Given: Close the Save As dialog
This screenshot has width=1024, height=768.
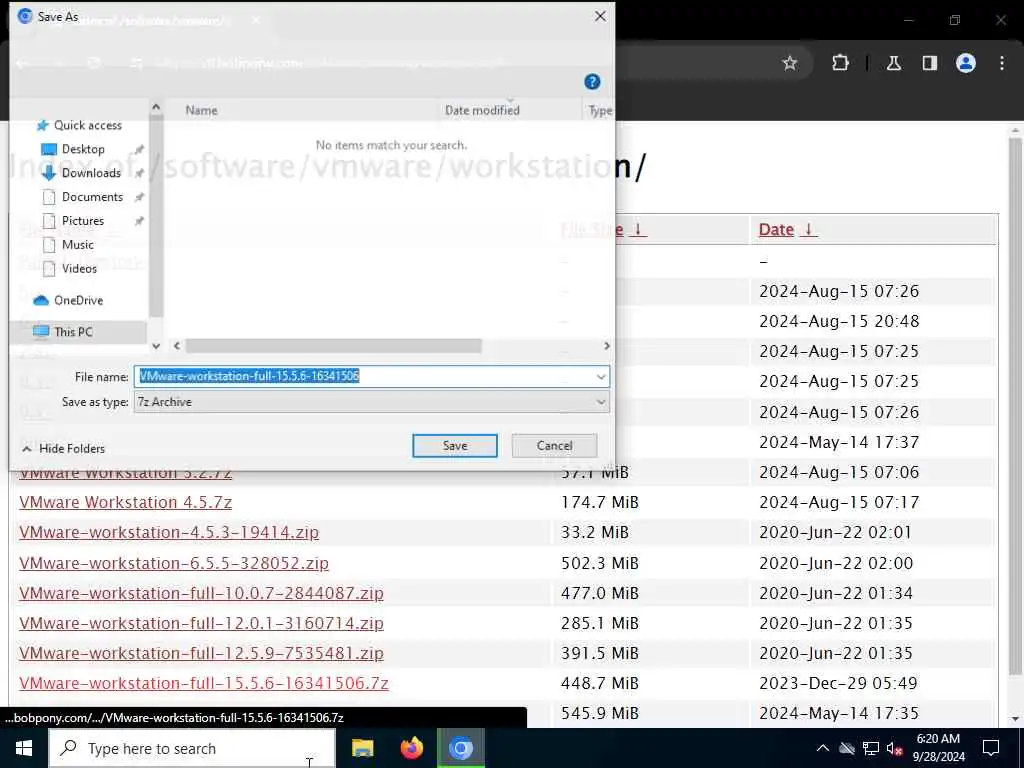Looking at the screenshot, I should point(600,16).
